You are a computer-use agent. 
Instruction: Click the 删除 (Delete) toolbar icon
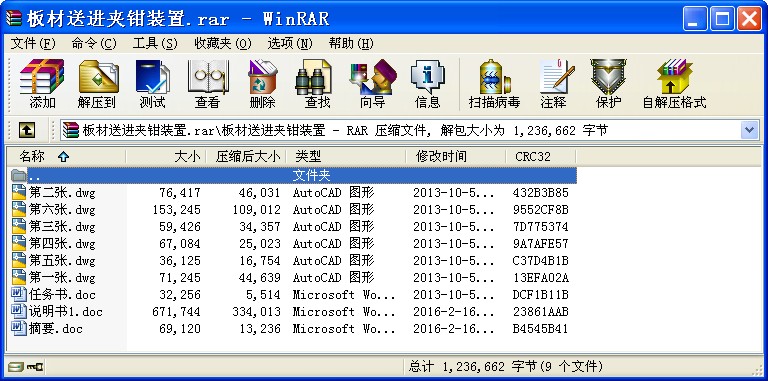(x=263, y=77)
